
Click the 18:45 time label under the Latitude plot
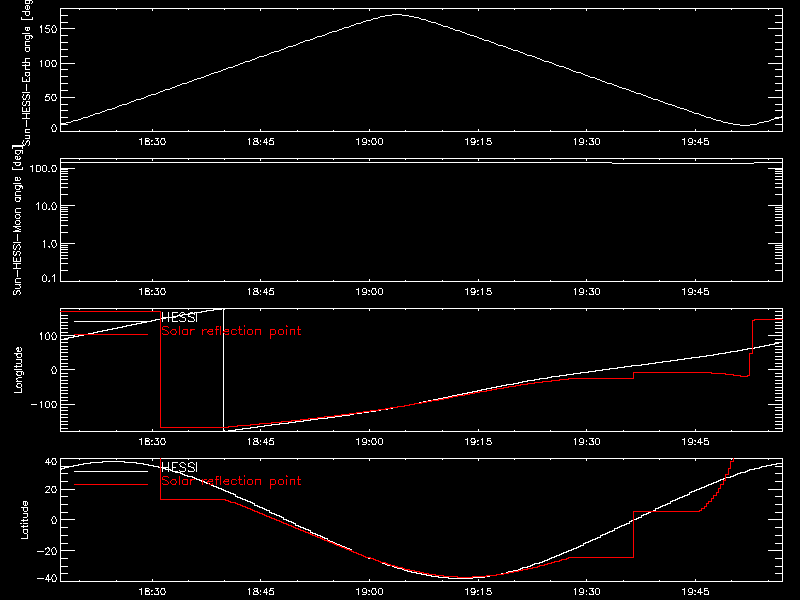pos(261,592)
